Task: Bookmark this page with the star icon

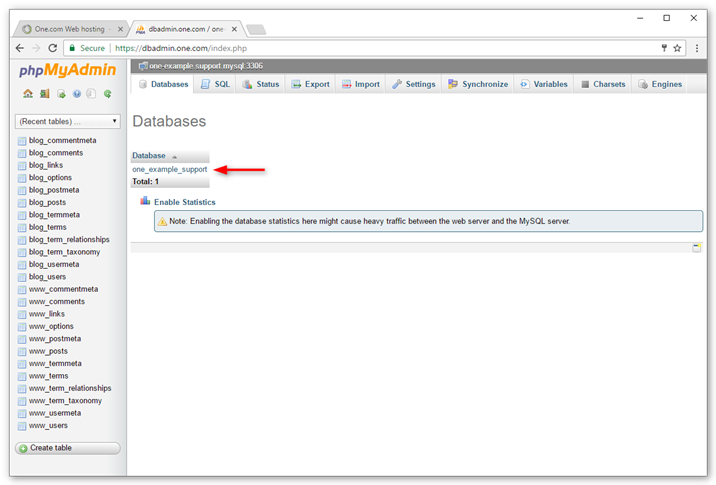Action: (677, 48)
